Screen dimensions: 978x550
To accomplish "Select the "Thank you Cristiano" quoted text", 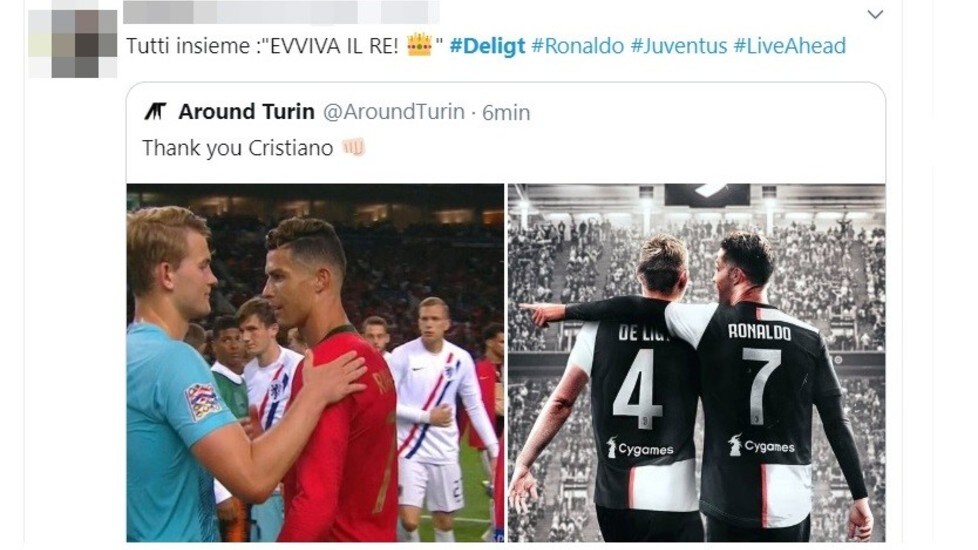I will point(238,148).
